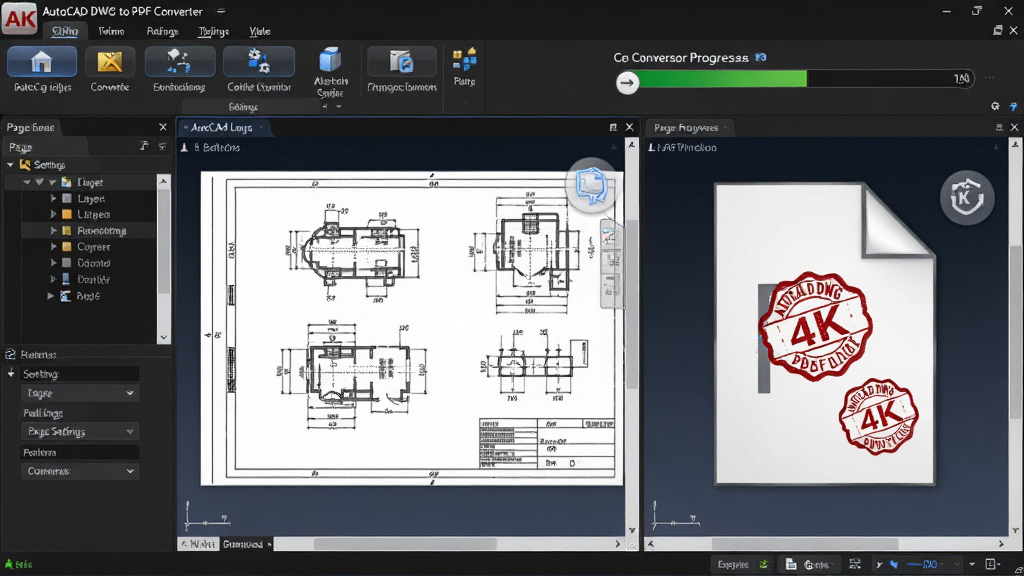This screenshot has width=1024, height=576.
Task: Click the Rarrp blocks icon
Action: pyautogui.click(x=464, y=59)
